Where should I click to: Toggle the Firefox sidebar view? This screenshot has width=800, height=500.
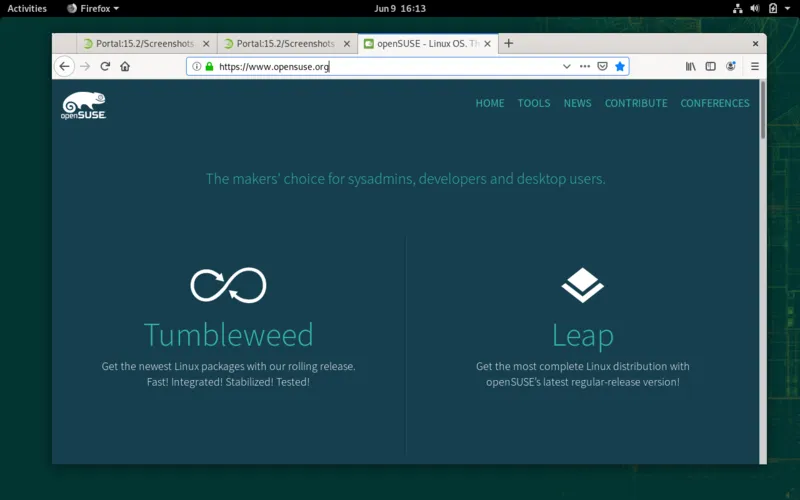tap(711, 66)
